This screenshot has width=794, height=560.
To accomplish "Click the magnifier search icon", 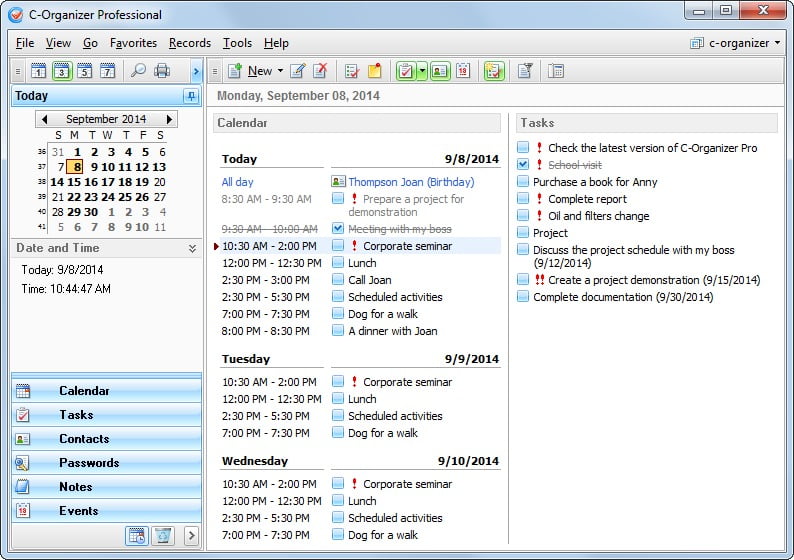I will click(x=138, y=70).
